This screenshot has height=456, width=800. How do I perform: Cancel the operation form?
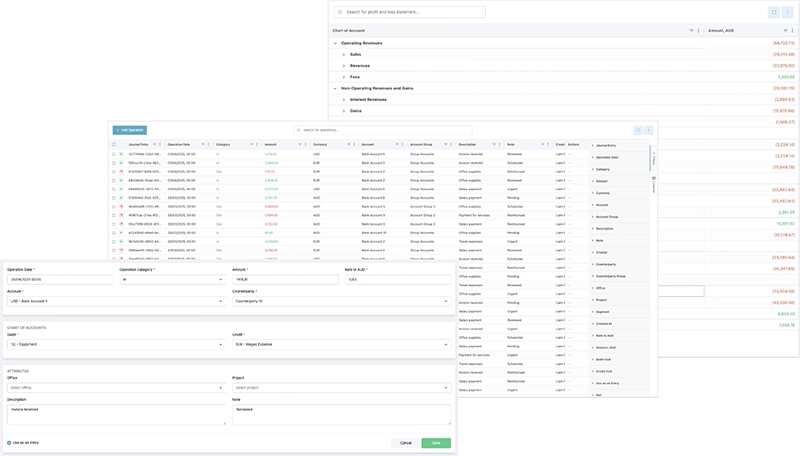coord(406,443)
